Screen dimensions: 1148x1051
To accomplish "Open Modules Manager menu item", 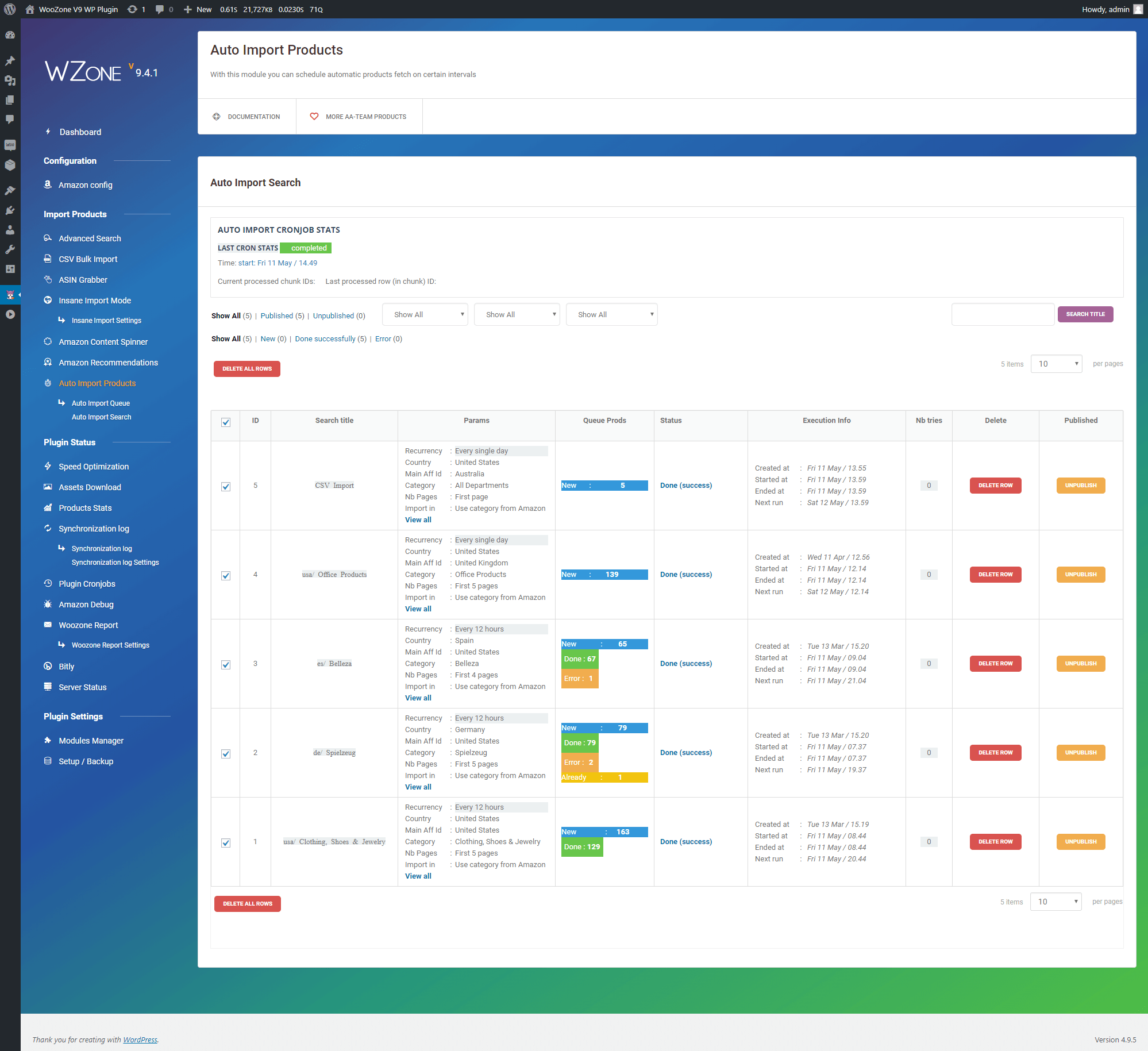I will [x=91, y=740].
